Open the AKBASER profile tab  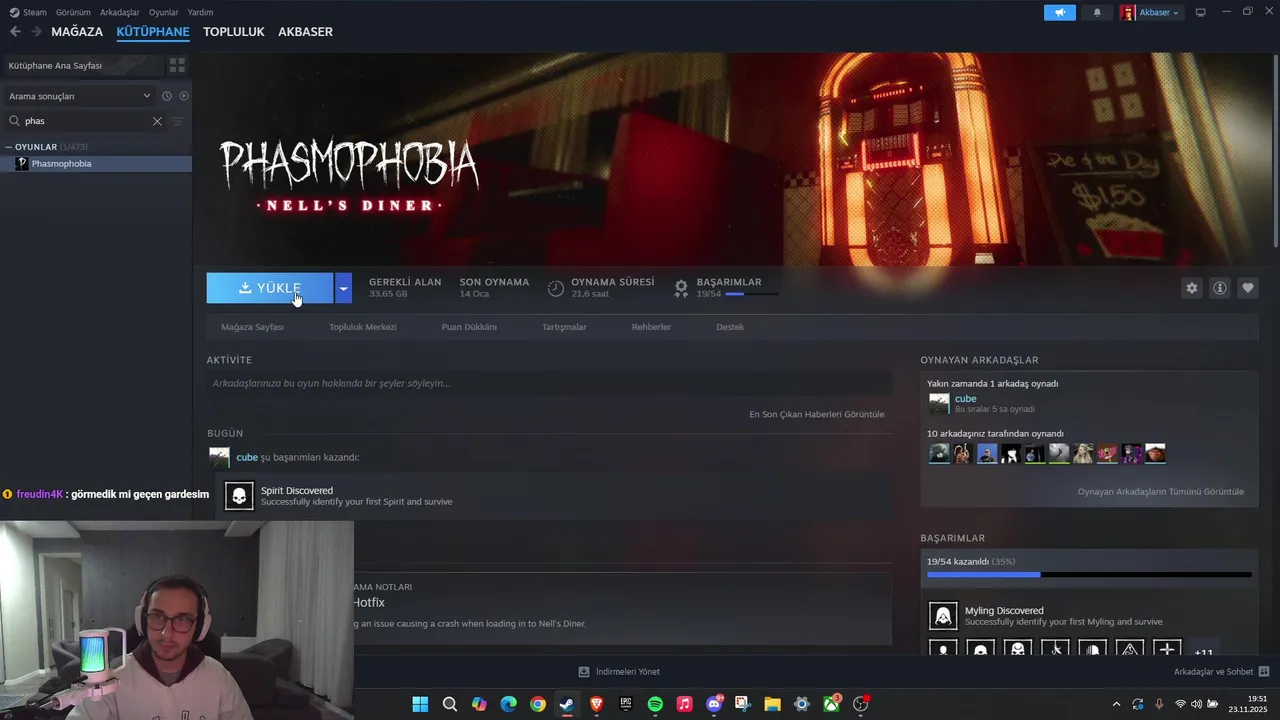[x=305, y=32]
